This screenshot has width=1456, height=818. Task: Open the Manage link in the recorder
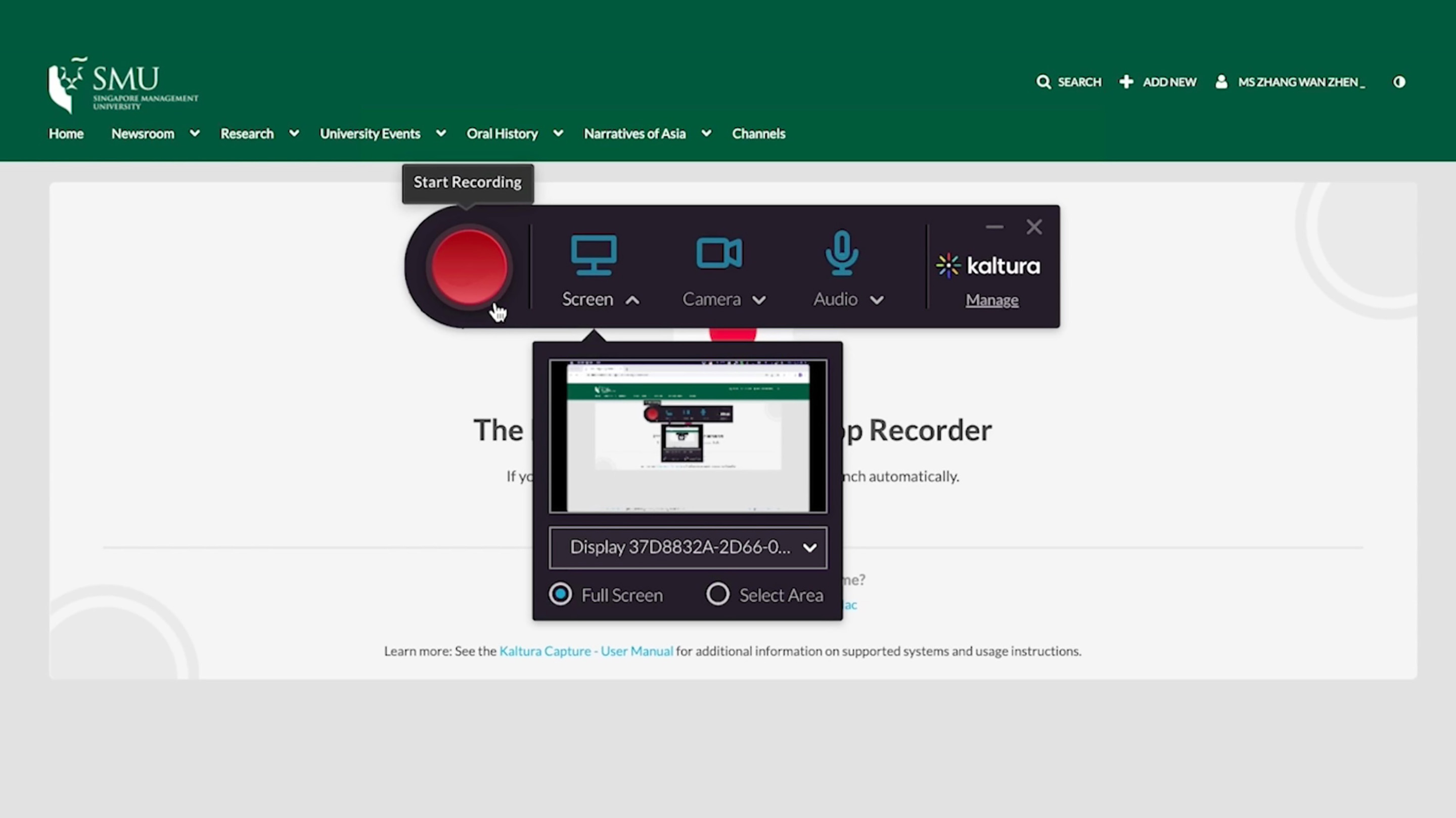(x=992, y=300)
